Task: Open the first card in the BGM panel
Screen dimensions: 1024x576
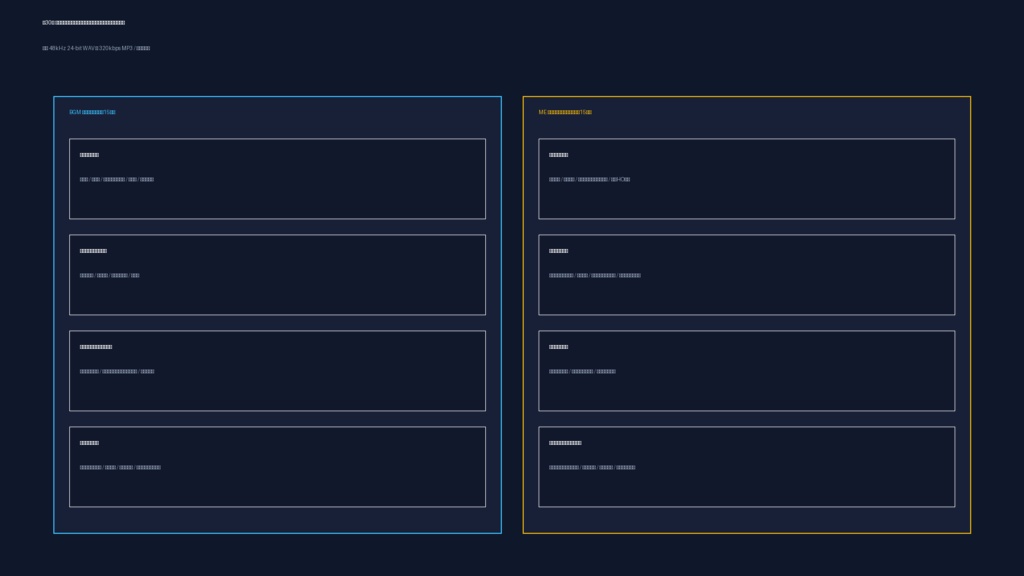Action: click(278, 179)
